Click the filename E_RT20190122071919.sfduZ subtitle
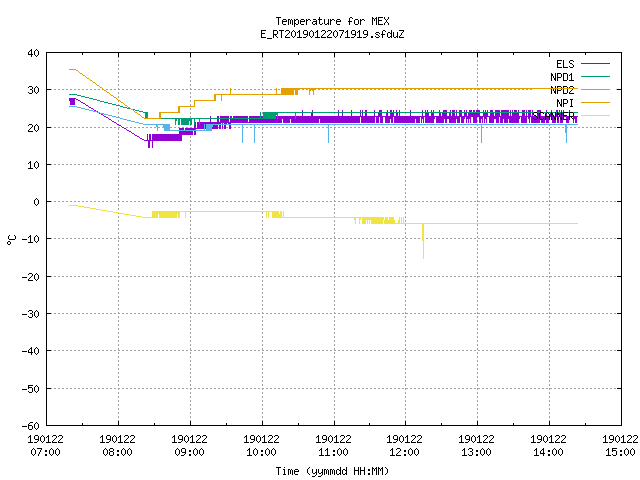This screenshot has width=640, height=480. coord(332,34)
